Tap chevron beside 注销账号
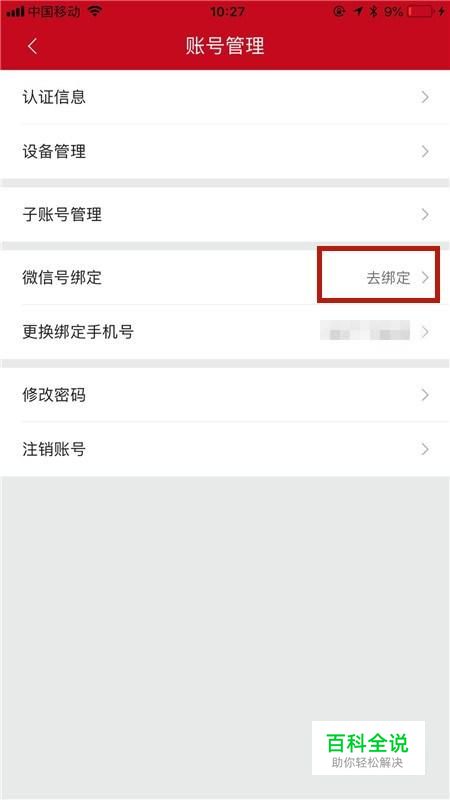 425,449
